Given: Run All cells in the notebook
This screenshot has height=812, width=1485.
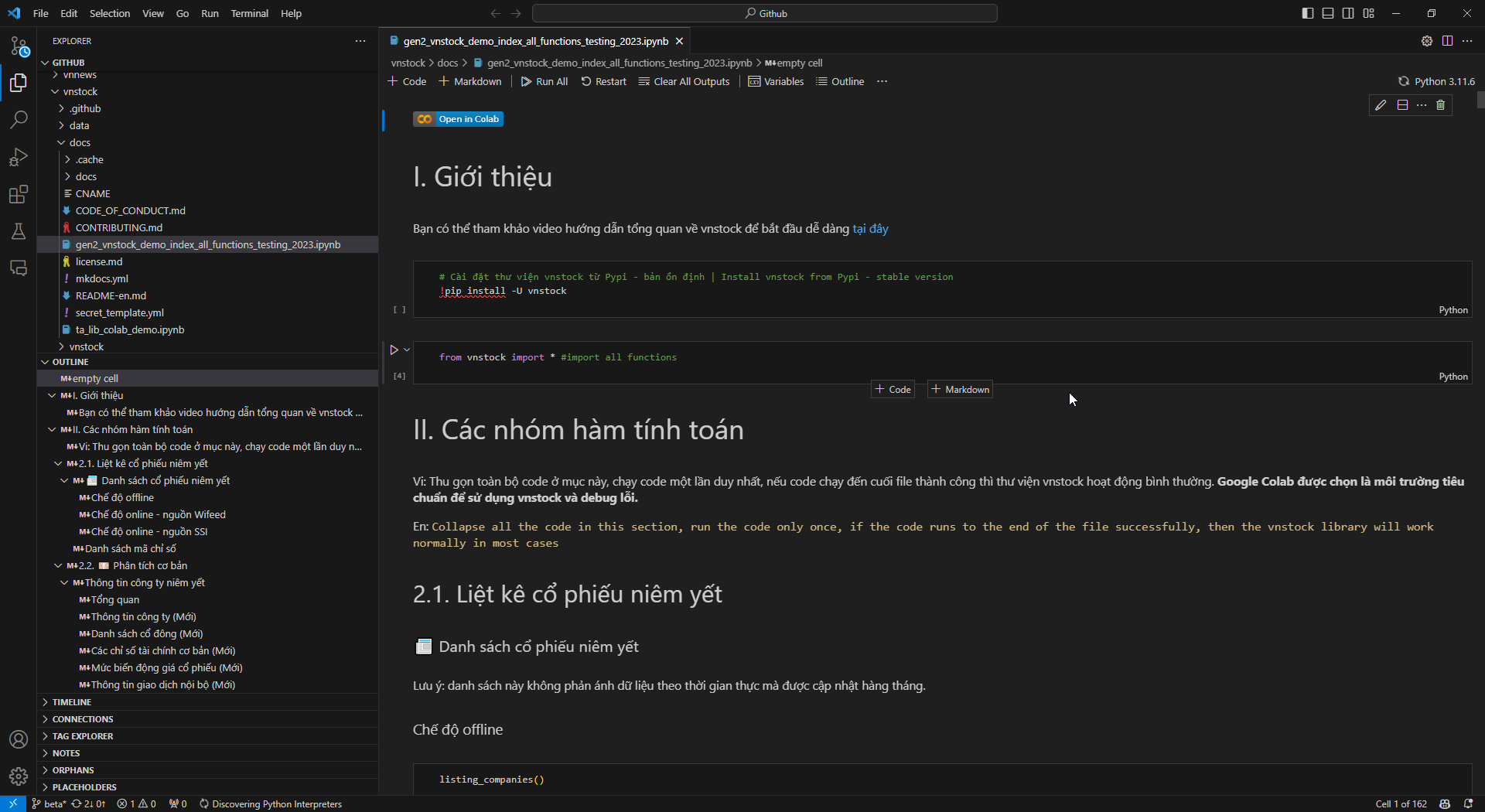Looking at the screenshot, I should tap(544, 81).
